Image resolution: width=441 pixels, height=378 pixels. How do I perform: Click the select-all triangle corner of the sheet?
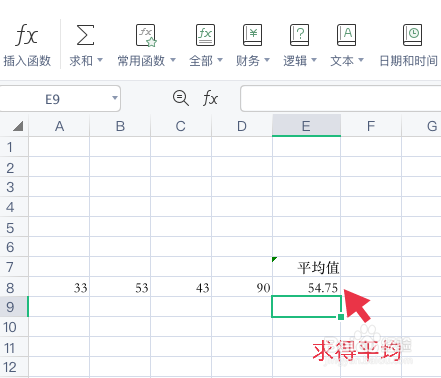coord(18,126)
